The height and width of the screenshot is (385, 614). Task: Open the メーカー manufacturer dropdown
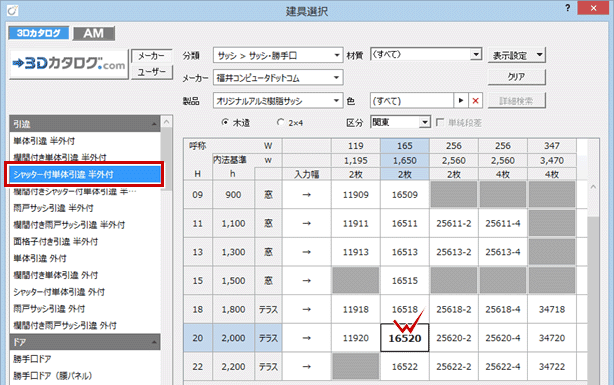[x=278, y=78]
